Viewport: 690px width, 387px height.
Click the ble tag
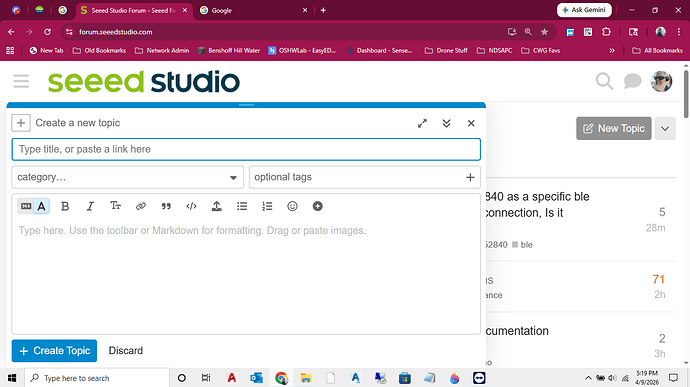(522, 245)
